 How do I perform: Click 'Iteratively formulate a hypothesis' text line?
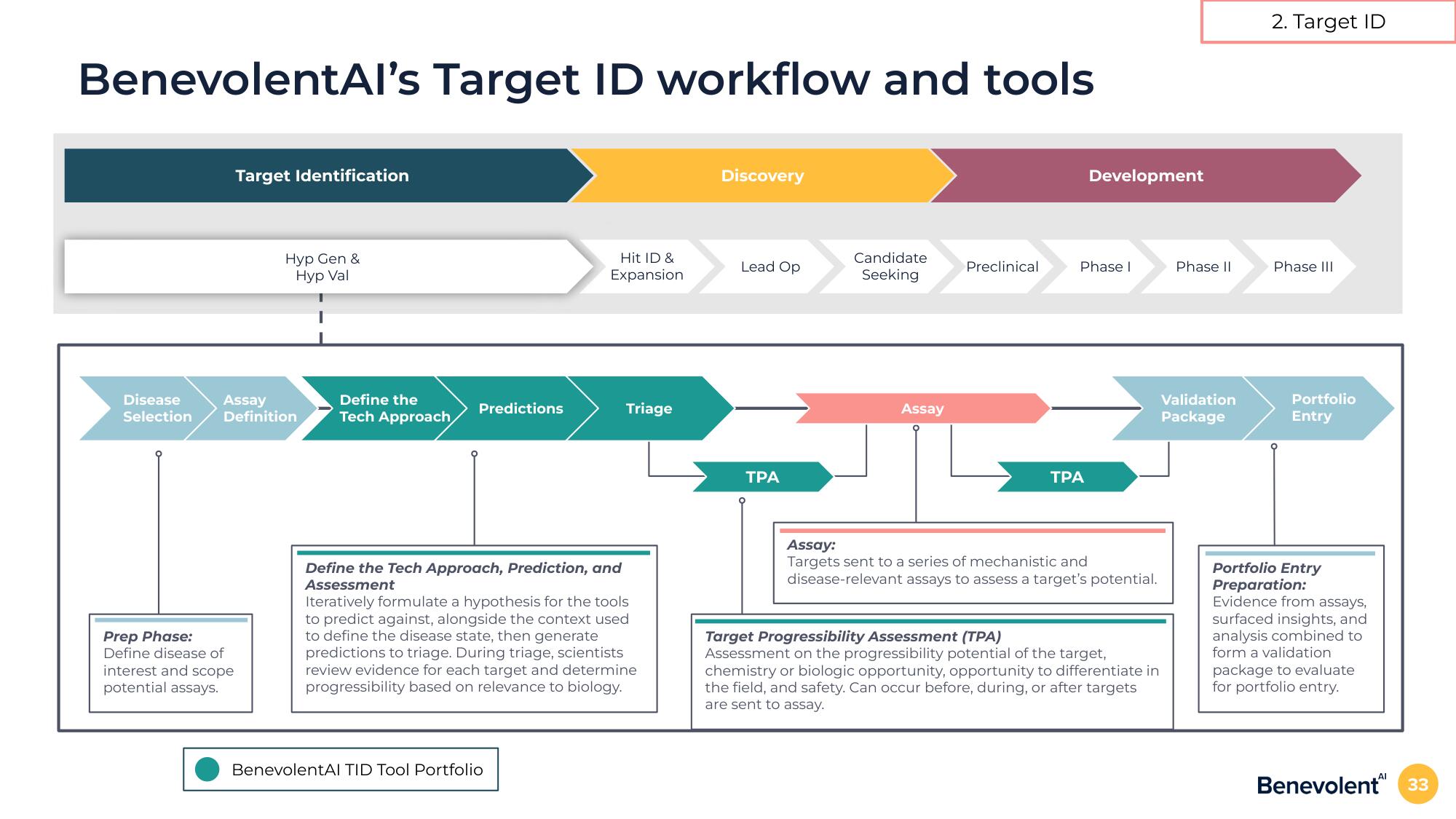[x=467, y=602]
